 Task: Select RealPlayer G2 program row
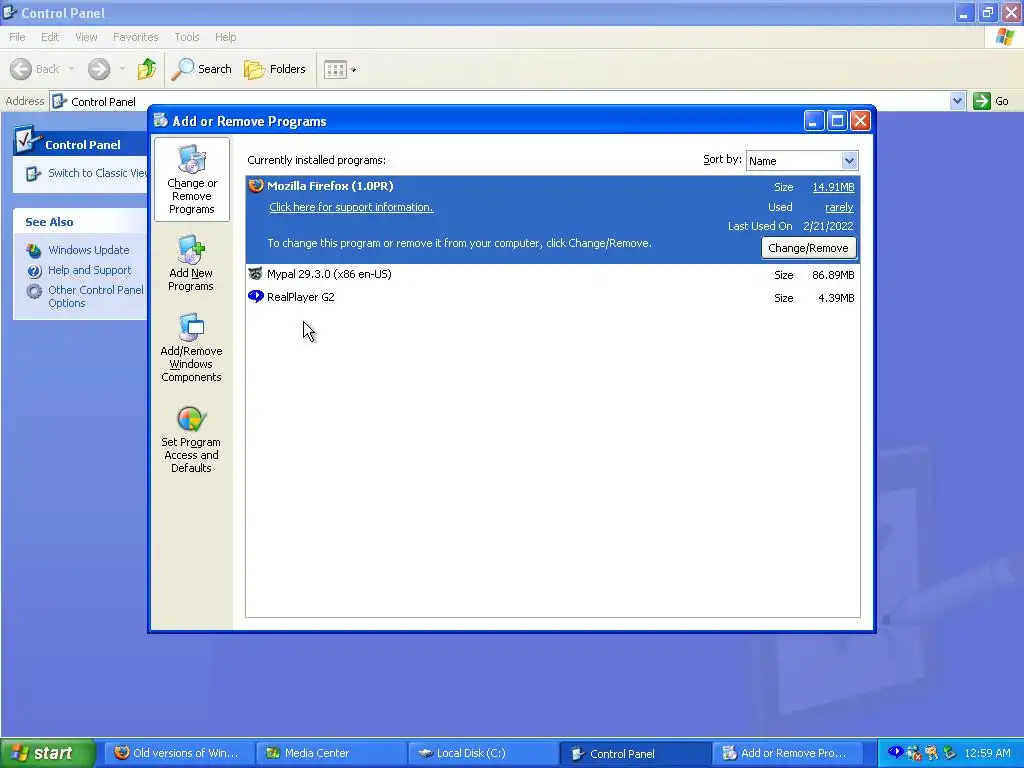point(552,297)
